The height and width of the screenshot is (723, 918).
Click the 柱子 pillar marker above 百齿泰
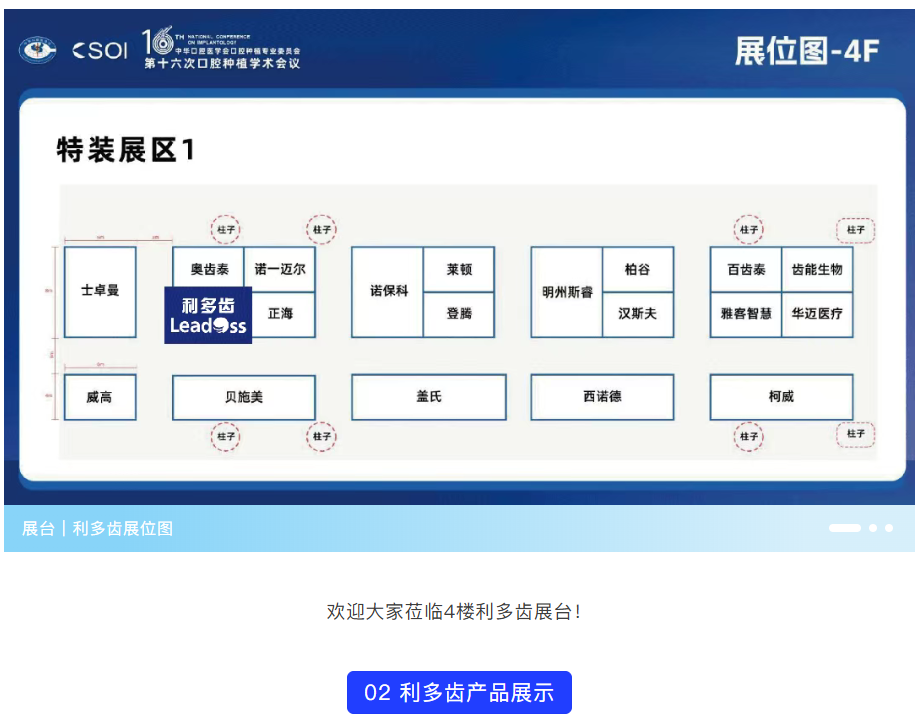(749, 229)
